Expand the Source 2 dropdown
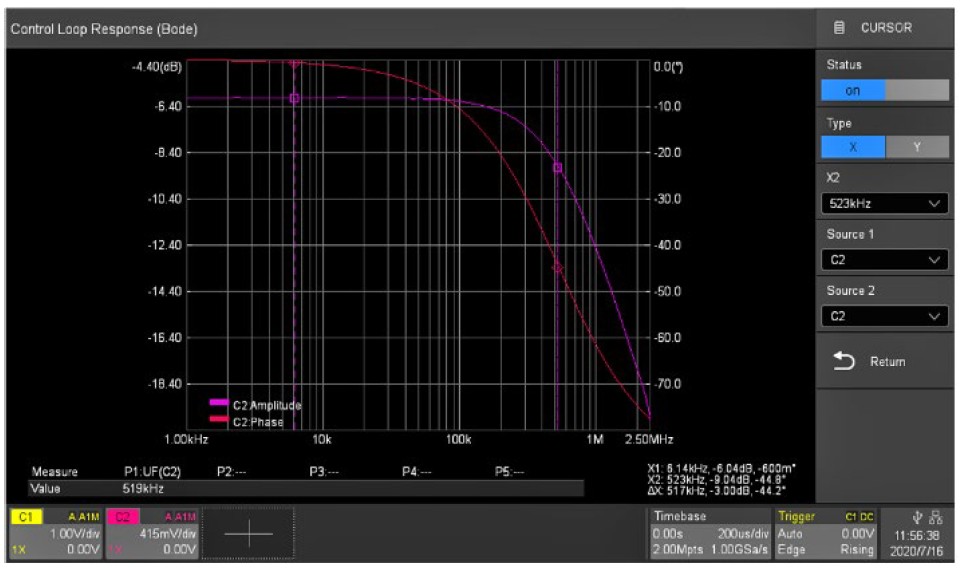 click(x=884, y=316)
